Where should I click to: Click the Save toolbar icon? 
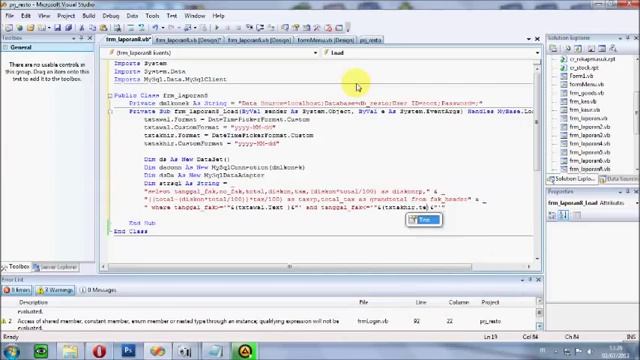[x=57, y=28]
